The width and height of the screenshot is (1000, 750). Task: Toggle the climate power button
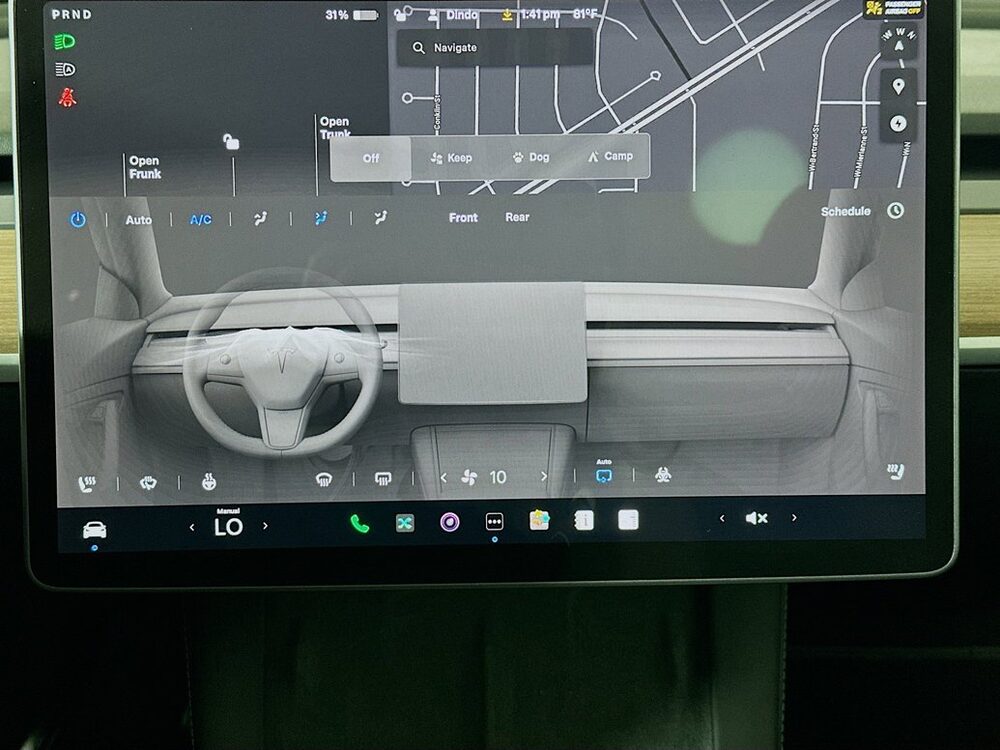pyautogui.click(x=78, y=220)
